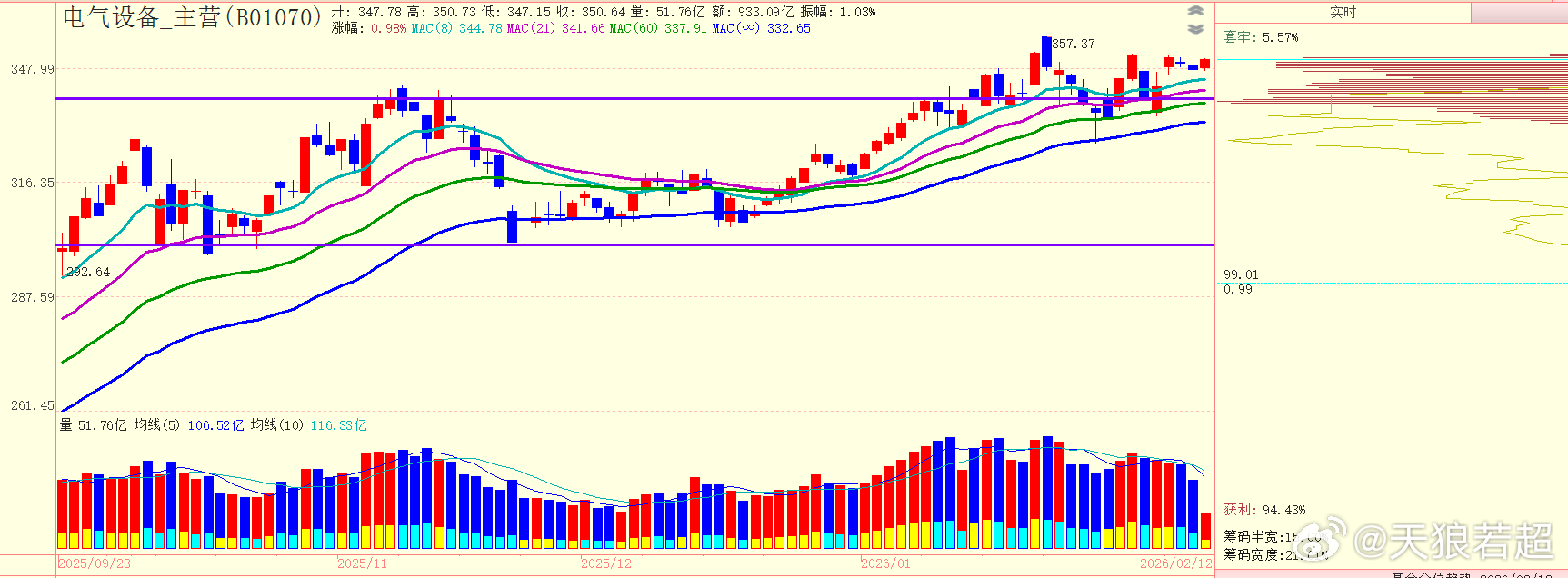
Task: Click the 开: 347.78 open value
Action: point(366,12)
